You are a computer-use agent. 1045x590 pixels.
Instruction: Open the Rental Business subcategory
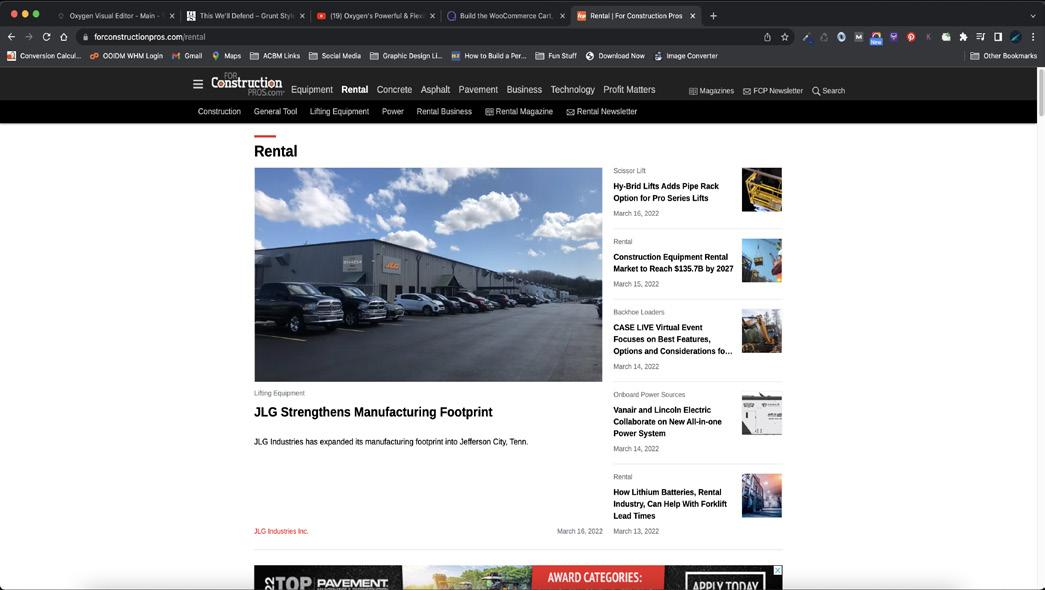click(x=444, y=111)
